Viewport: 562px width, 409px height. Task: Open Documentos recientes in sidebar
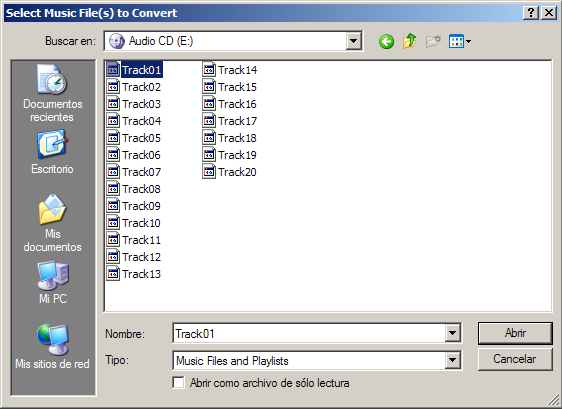pos(52,94)
